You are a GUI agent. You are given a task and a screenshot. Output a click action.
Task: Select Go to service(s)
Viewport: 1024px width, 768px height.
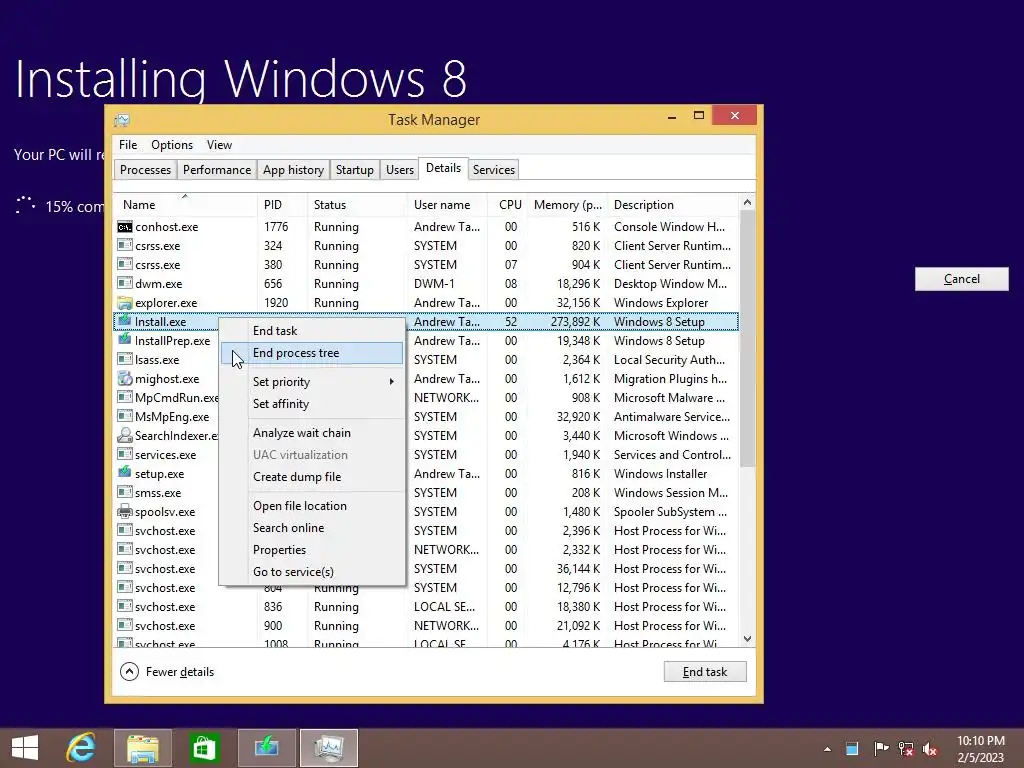(x=312, y=572)
